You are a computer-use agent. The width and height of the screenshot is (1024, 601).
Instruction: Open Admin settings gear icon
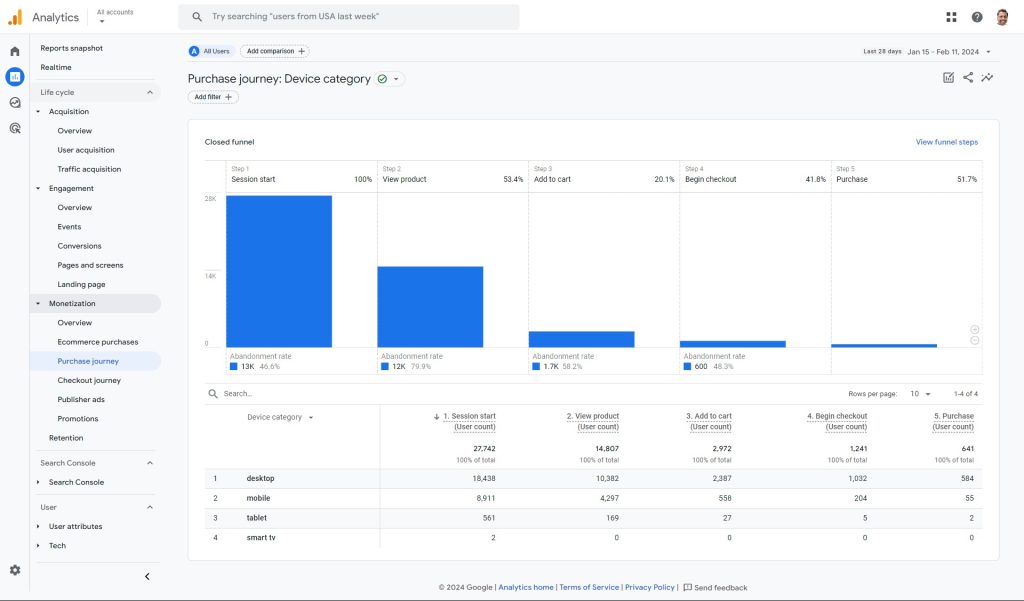(14, 570)
